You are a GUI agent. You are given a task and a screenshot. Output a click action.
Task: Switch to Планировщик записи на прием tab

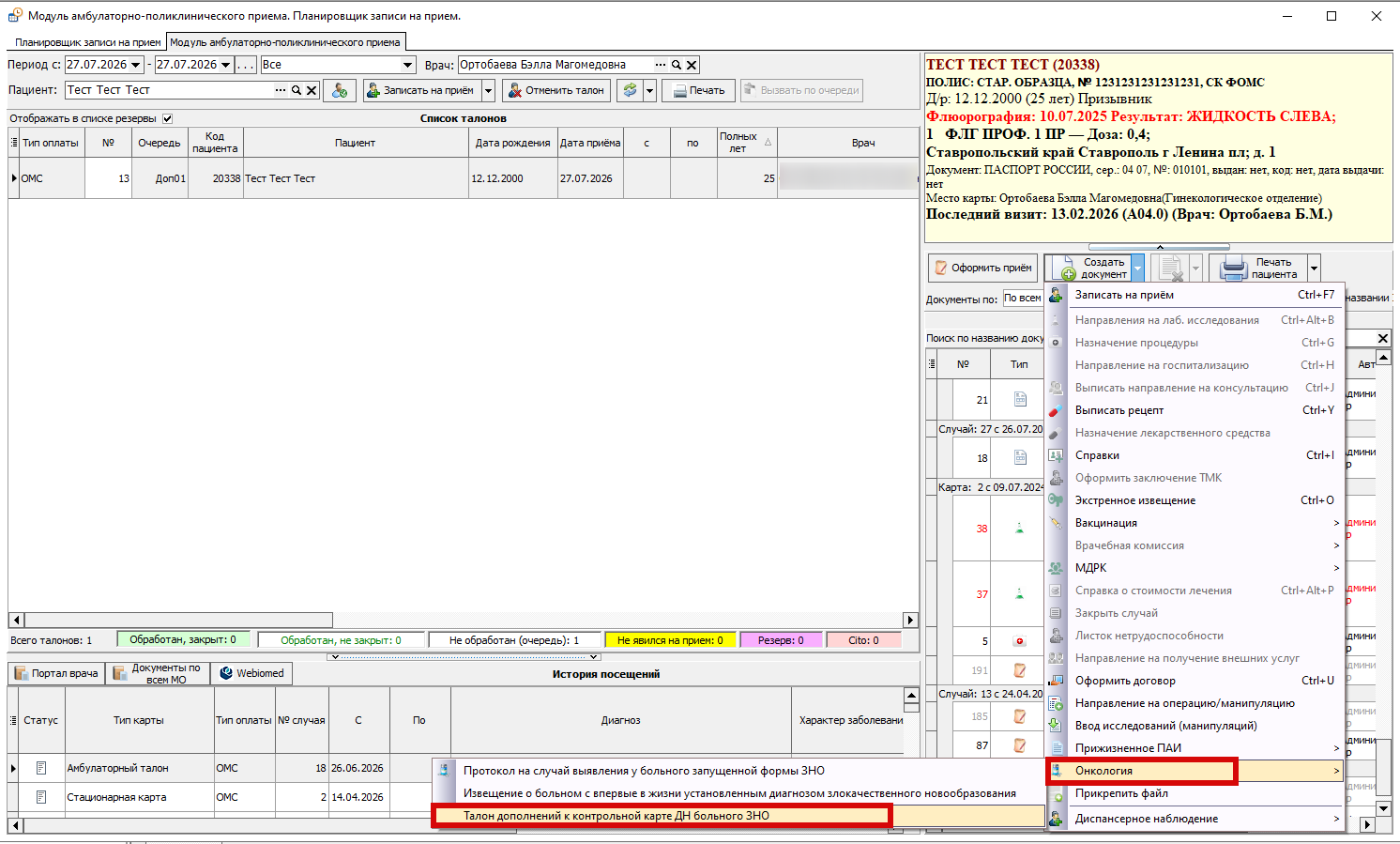pyautogui.click(x=87, y=42)
